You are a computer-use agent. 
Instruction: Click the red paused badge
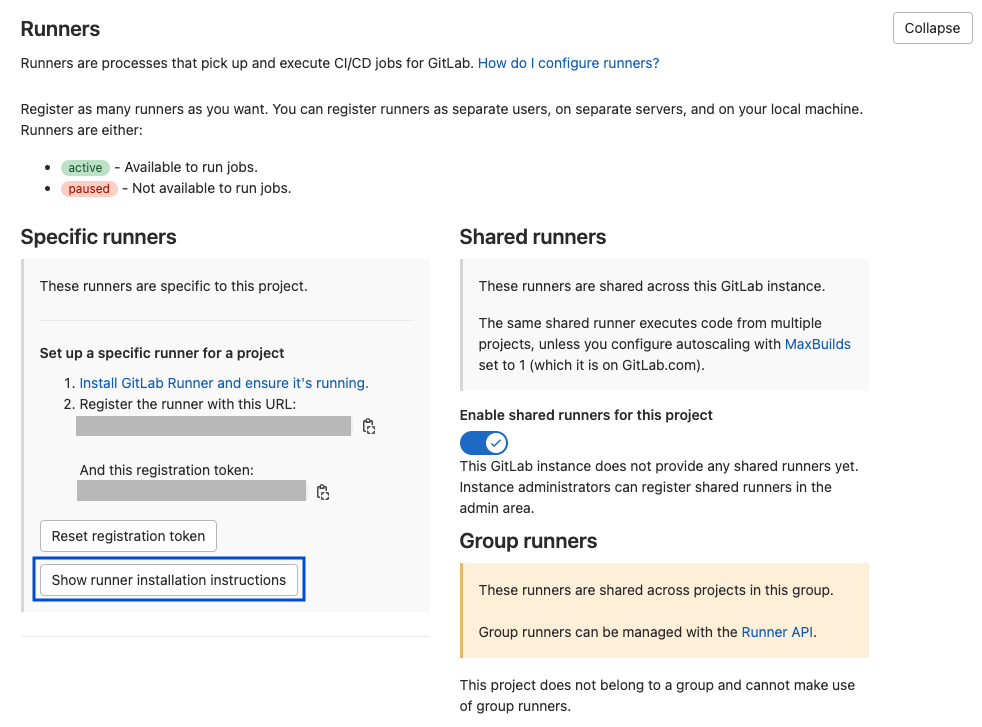pos(89,188)
